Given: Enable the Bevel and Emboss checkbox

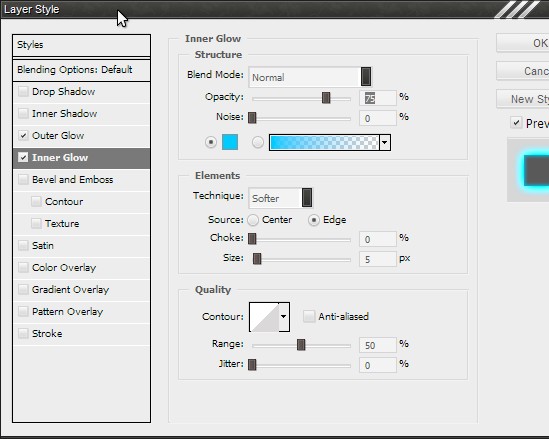Looking at the screenshot, I should click(23, 180).
